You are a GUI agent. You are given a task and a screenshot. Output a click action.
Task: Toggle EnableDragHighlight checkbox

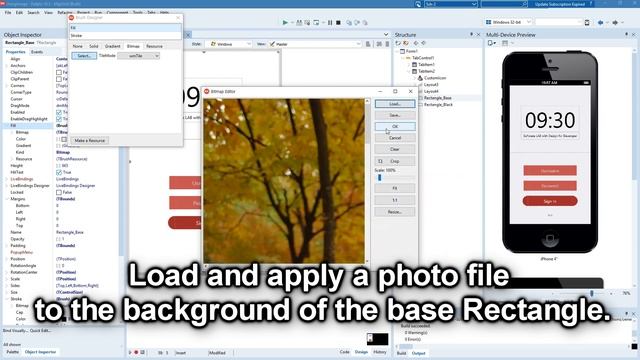[59, 119]
